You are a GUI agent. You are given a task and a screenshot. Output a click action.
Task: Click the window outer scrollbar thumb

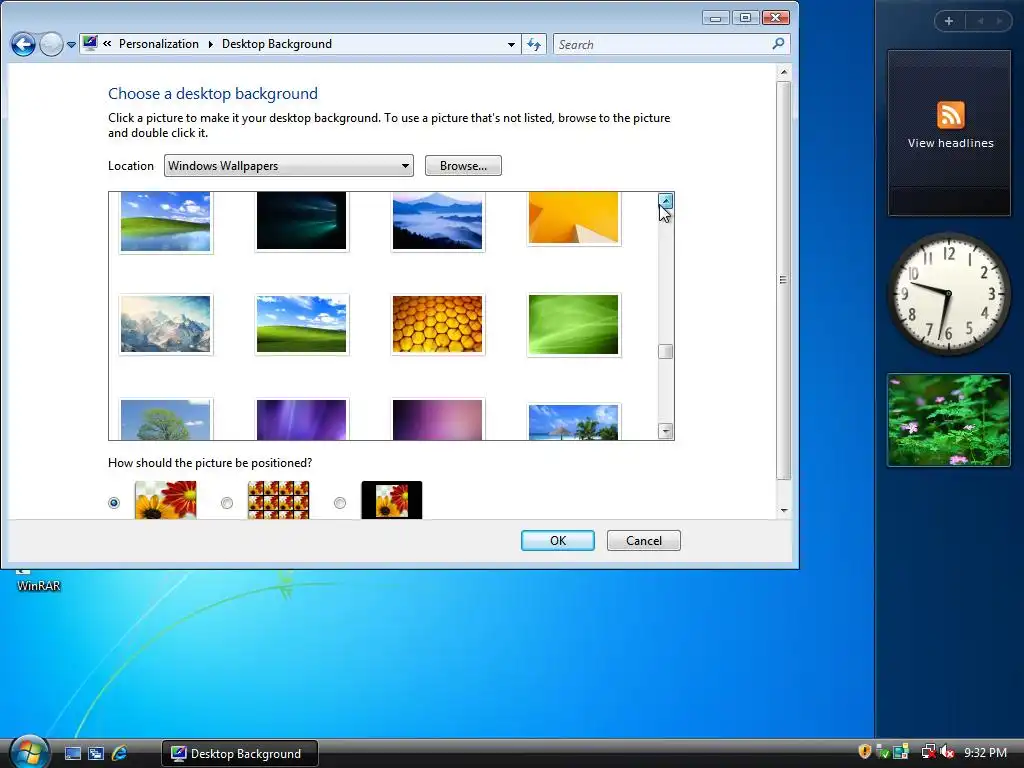click(x=784, y=280)
